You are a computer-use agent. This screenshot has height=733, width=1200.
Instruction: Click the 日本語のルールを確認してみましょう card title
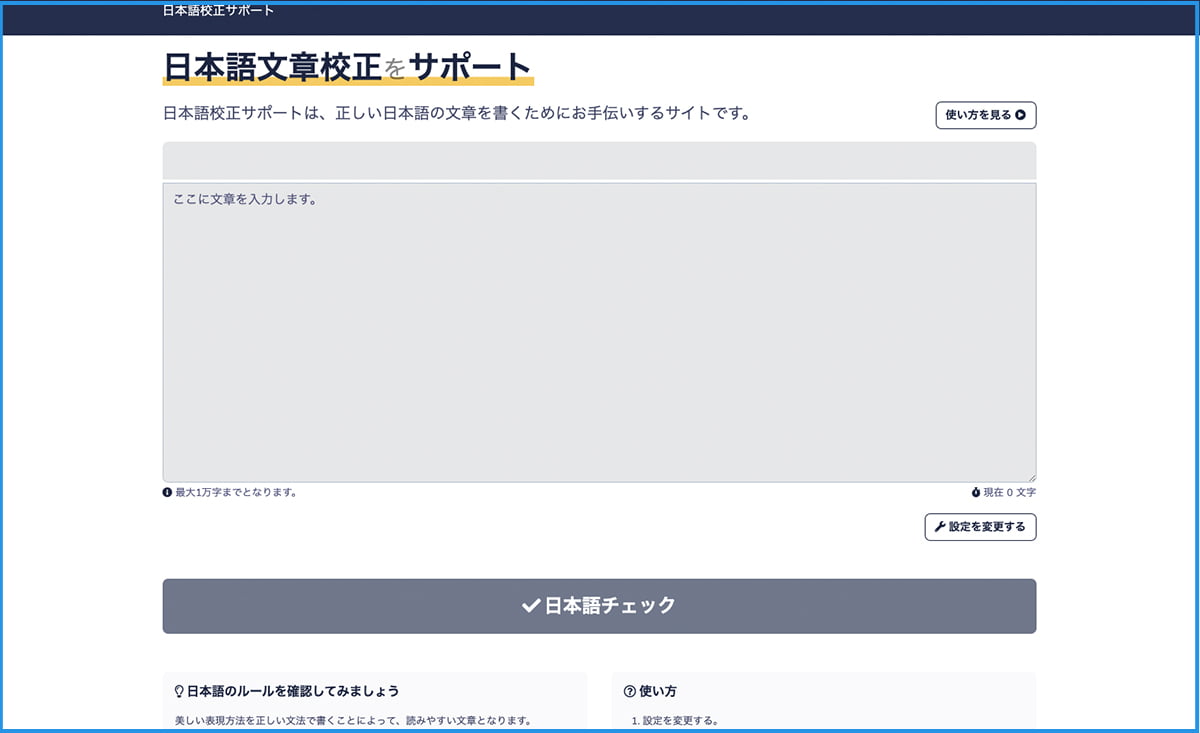click(x=293, y=691)
